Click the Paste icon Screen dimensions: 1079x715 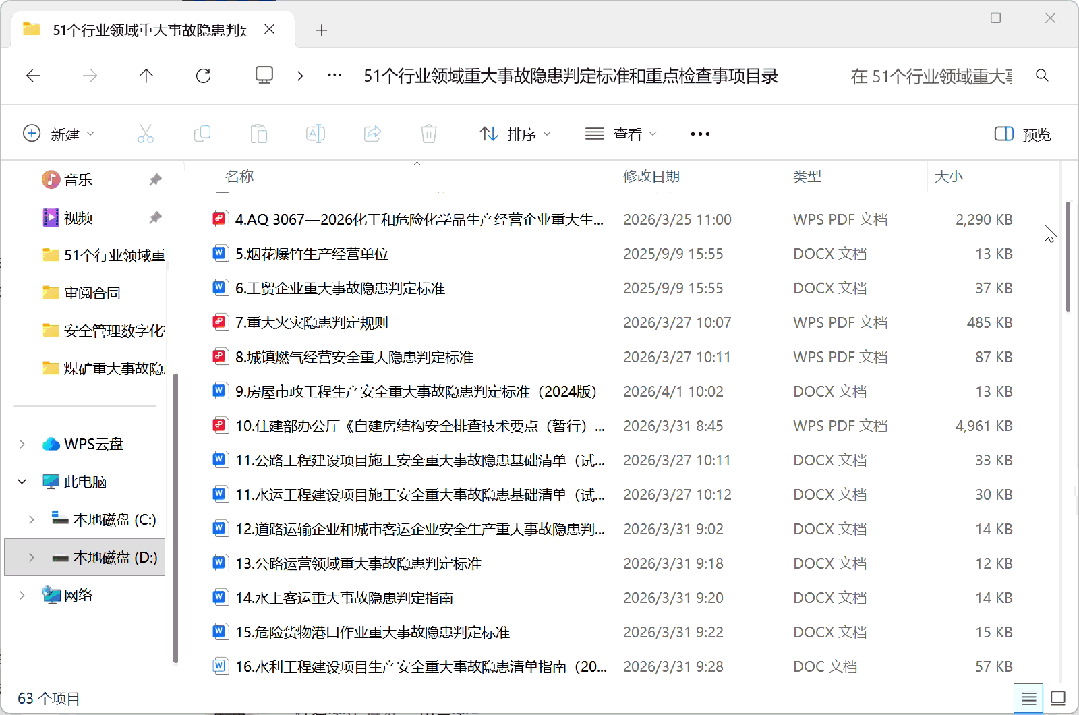point(259,133)
